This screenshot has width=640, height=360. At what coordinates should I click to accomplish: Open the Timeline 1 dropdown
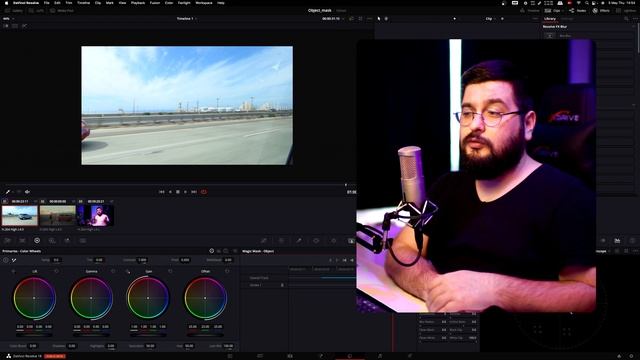click(186, 19)
